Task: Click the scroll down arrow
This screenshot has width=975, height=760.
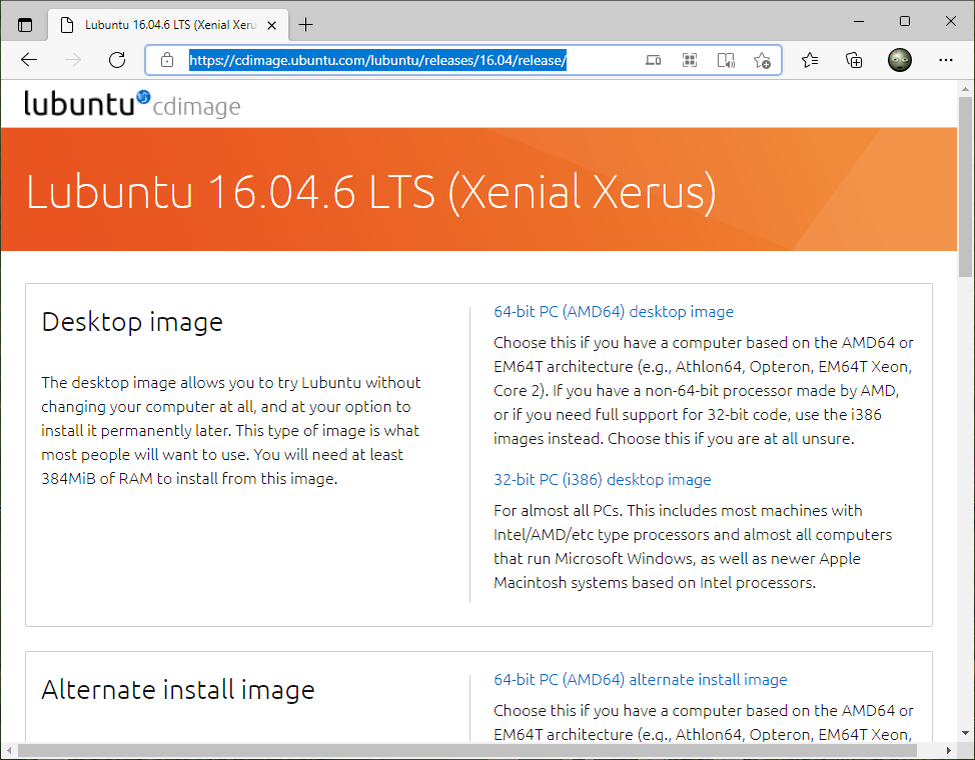Action: point(965,733)
